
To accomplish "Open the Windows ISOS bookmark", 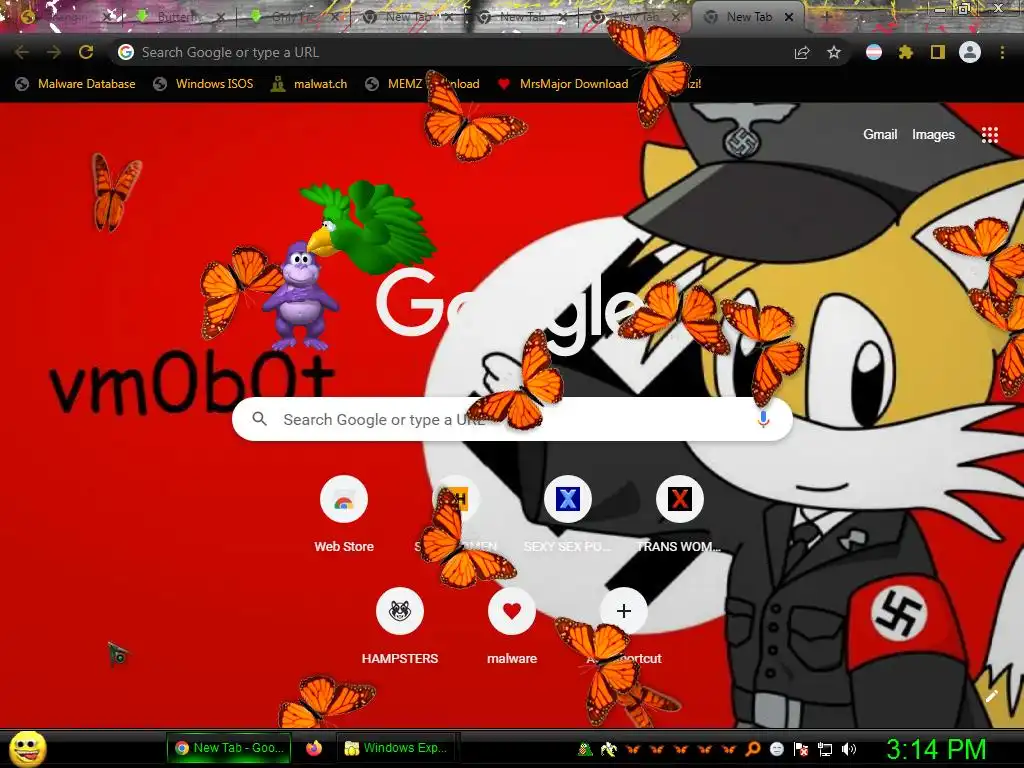I will (x=203, y=84).
